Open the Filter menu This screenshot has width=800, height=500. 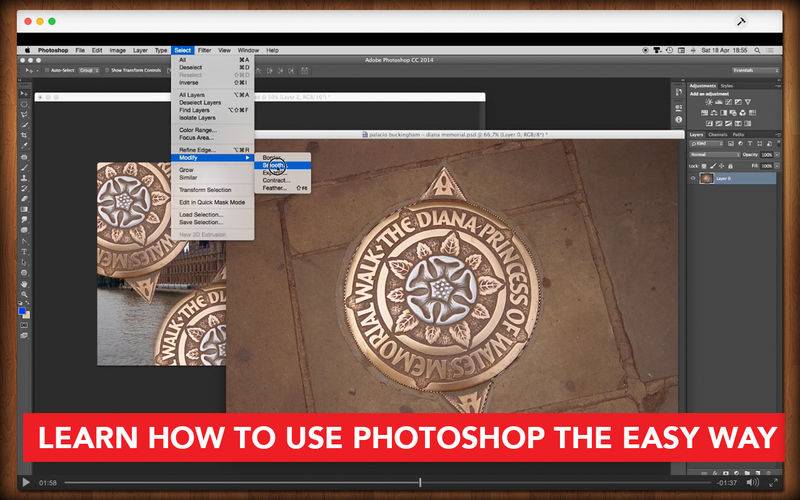(x=204, y=49)
